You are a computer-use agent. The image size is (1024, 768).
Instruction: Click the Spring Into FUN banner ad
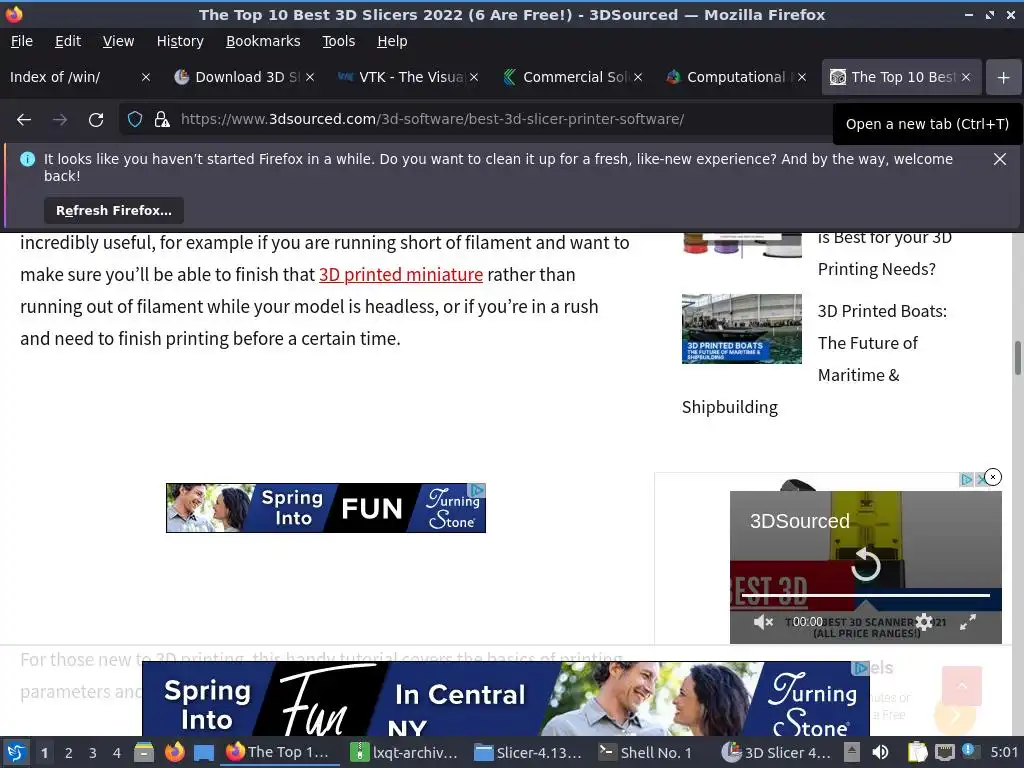point(325,508)
